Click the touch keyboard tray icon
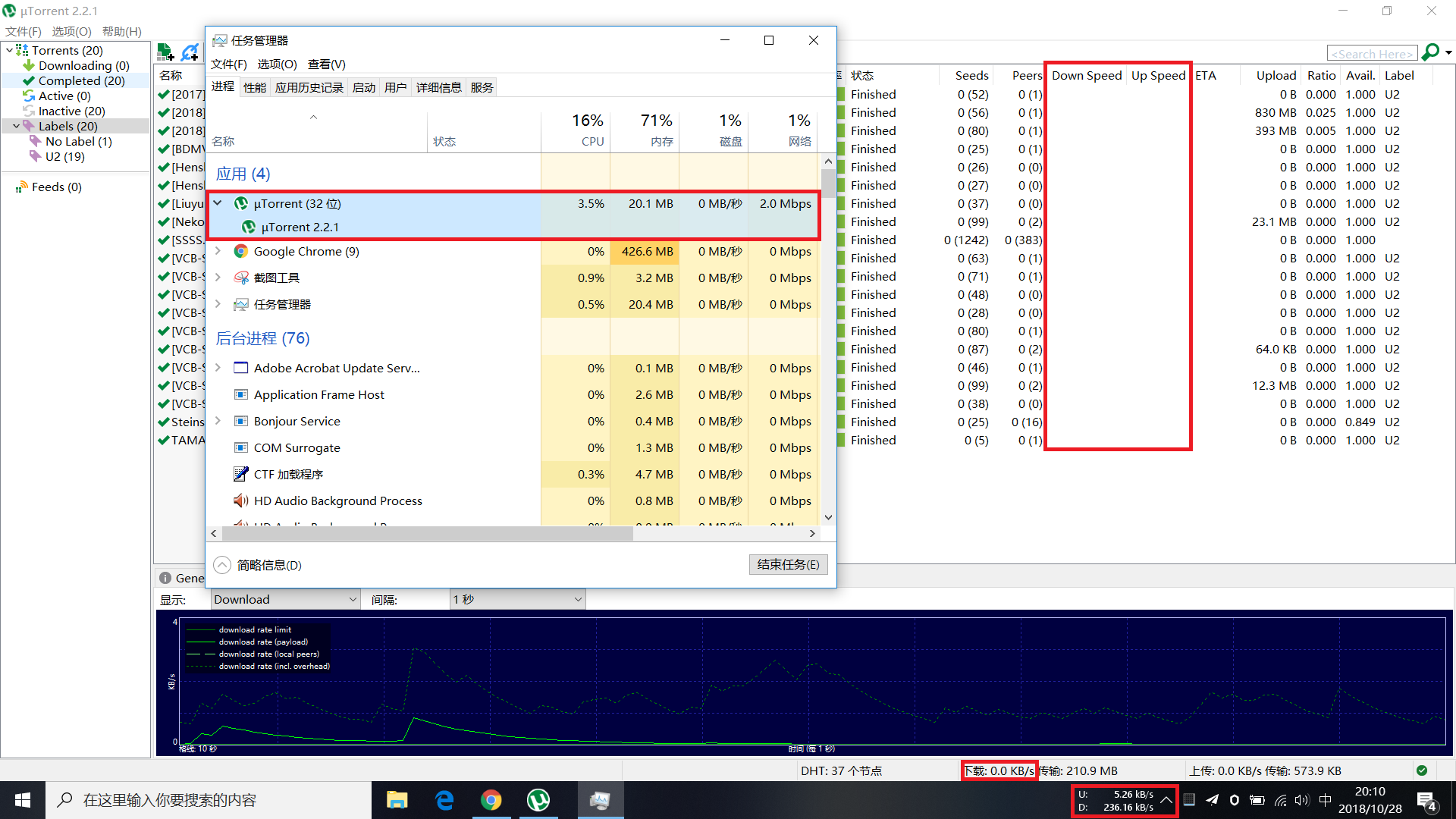This screenshot has width=1456, height=819. point(1189,799)
